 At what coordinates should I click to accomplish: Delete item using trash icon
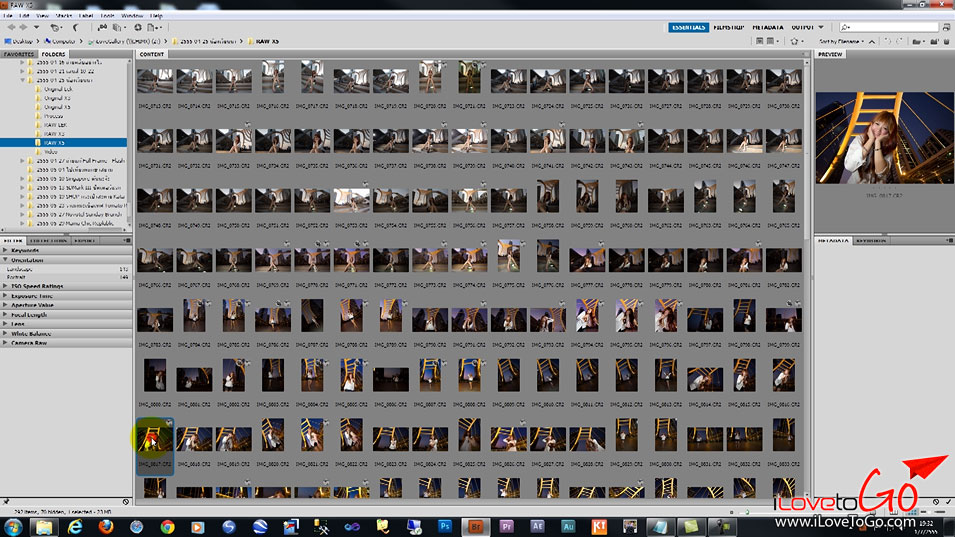coord(946,41)
